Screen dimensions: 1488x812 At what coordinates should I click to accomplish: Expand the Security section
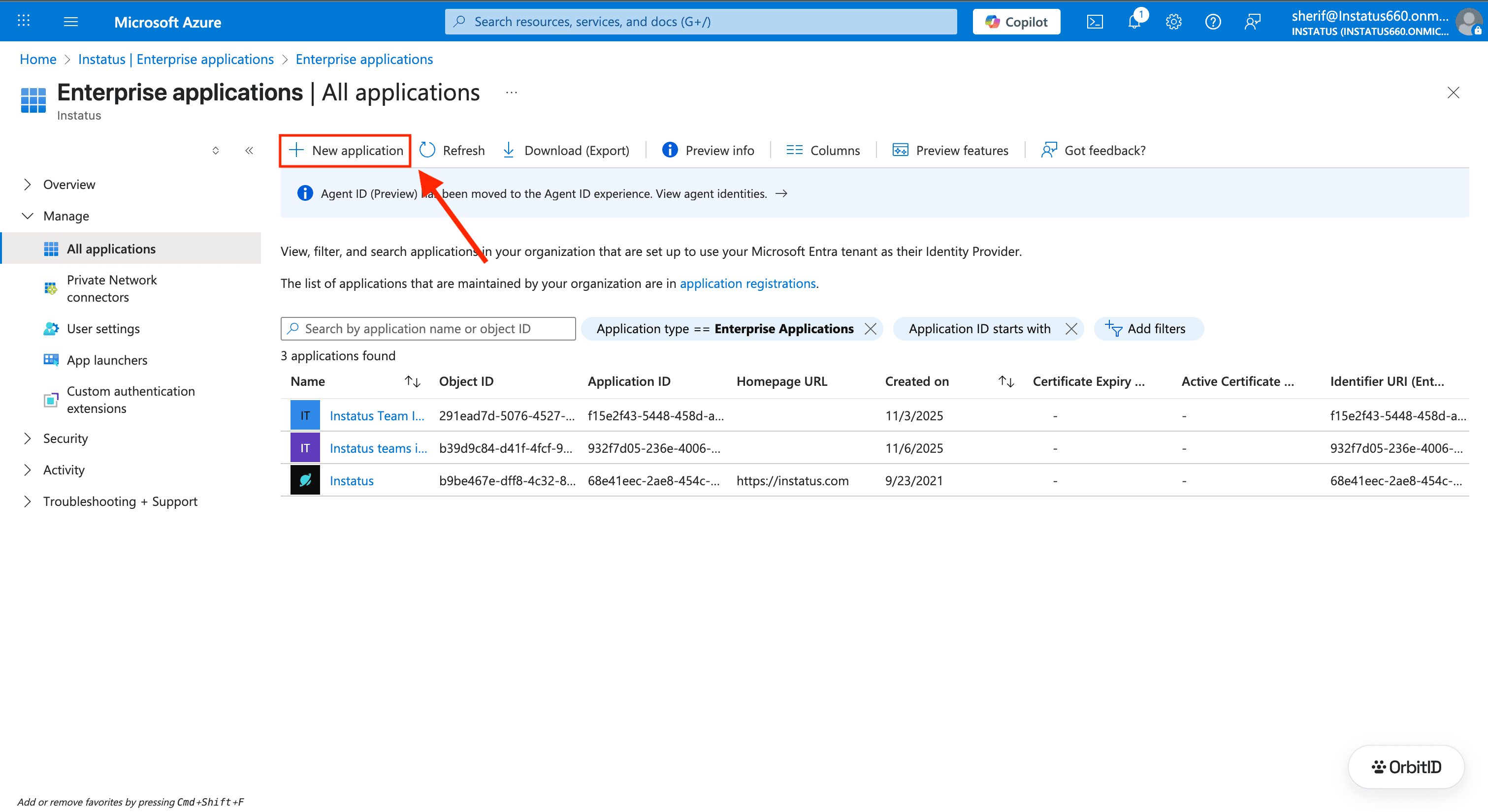coord(27,438)
